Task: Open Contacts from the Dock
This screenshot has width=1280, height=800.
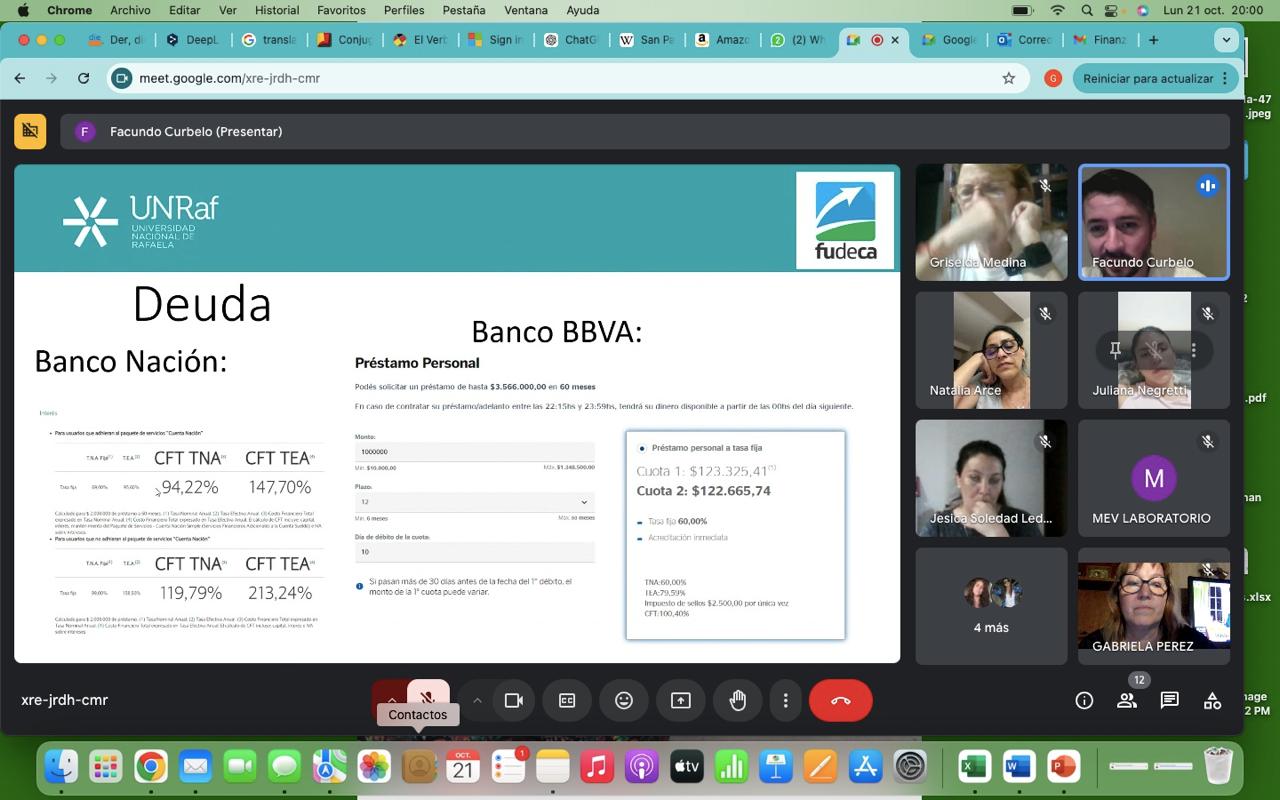Action: (x=419, y=767)
